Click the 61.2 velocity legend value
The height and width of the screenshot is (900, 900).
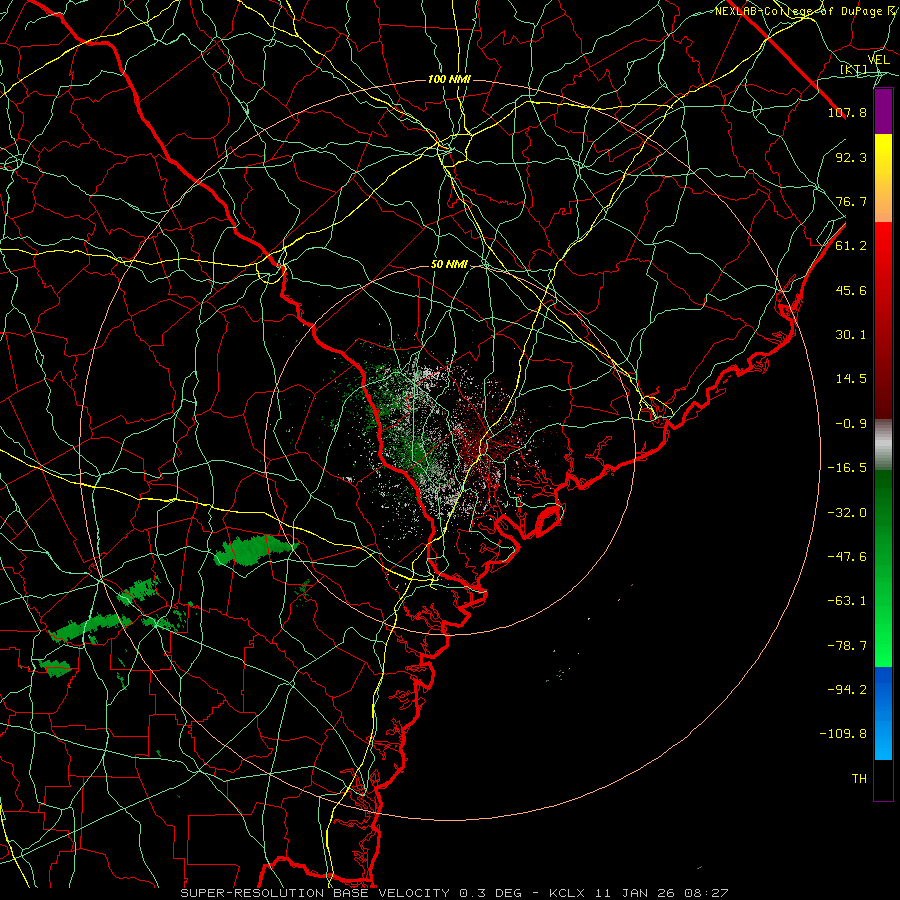(851, 246)
